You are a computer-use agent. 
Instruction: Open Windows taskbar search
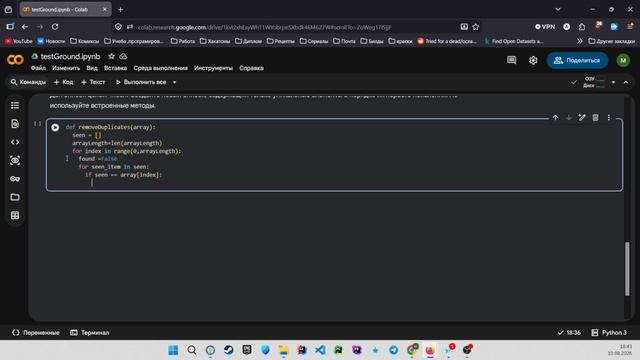click(192, 350)
